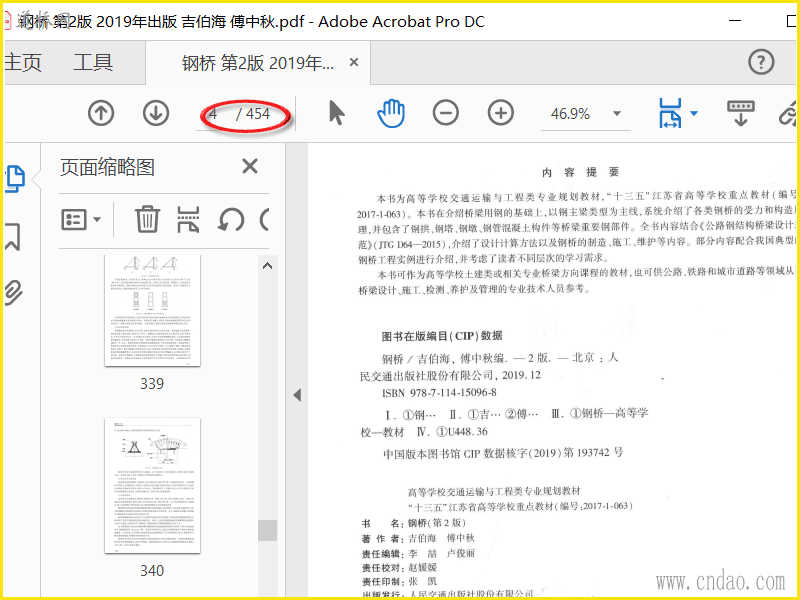Screen dimensions: 800x600
Task: Click the 339 page label
Action: [x=152, y=384]
